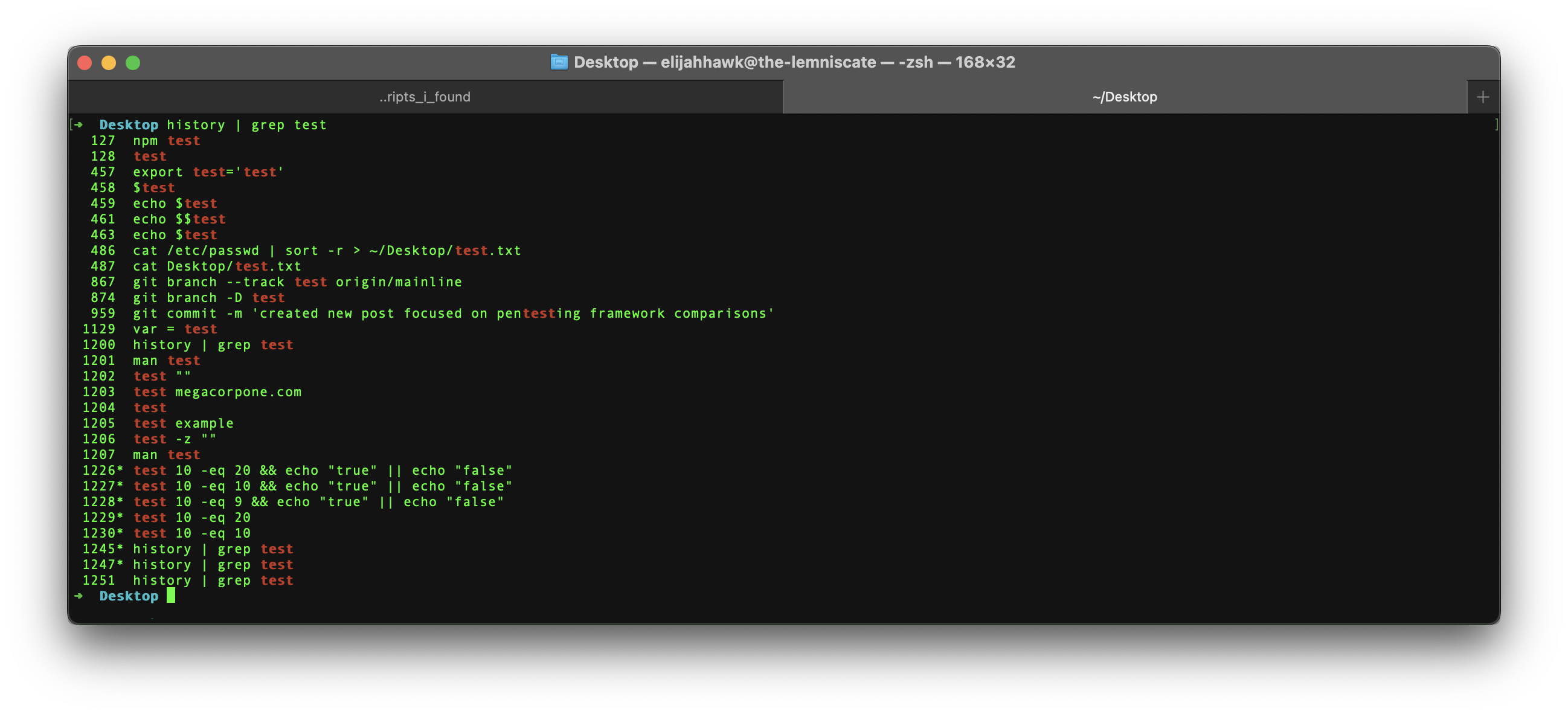Click the top 'Desktop' prompt label
This screenshot has width=1568, height=714.
click(x=129, y=125)
